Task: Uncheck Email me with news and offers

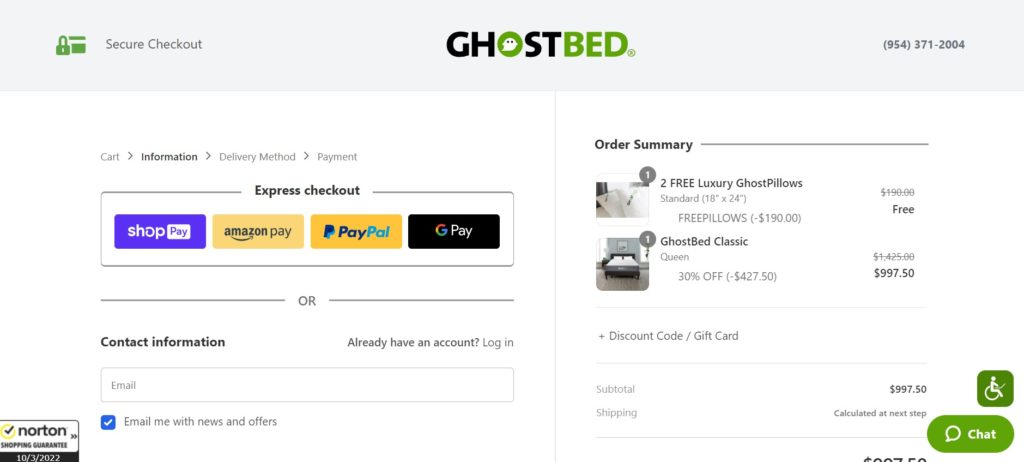Action: point(108,422)
